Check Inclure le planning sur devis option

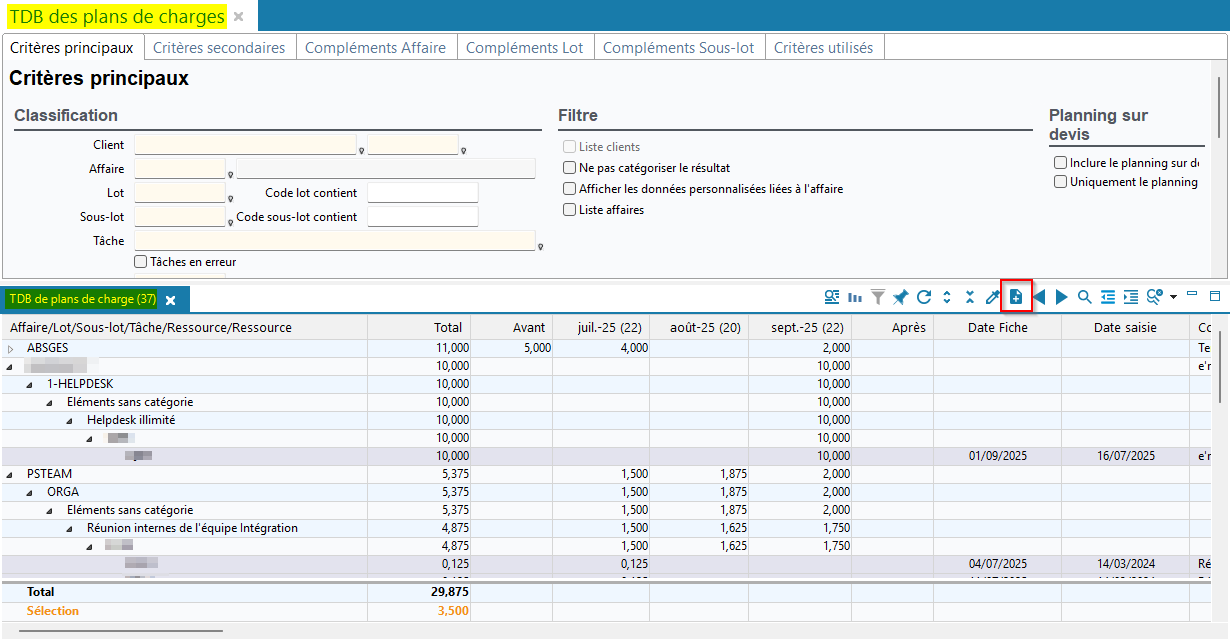pyautogui.click(x=1061, y=163)
